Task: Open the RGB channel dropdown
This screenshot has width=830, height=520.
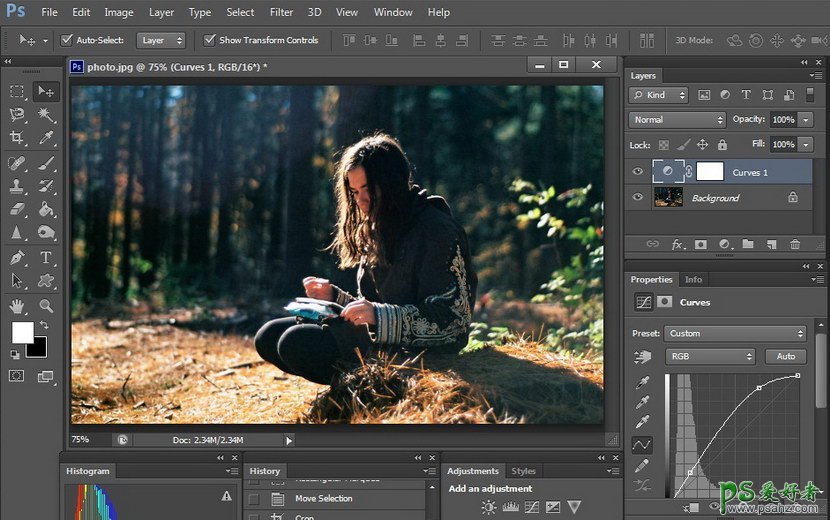Action: 710,356
